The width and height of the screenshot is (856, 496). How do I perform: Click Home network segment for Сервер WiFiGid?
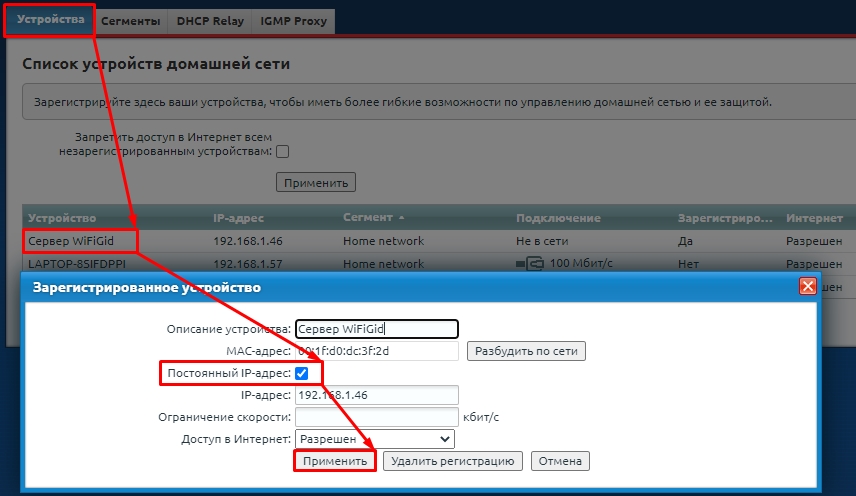[383, 241]
